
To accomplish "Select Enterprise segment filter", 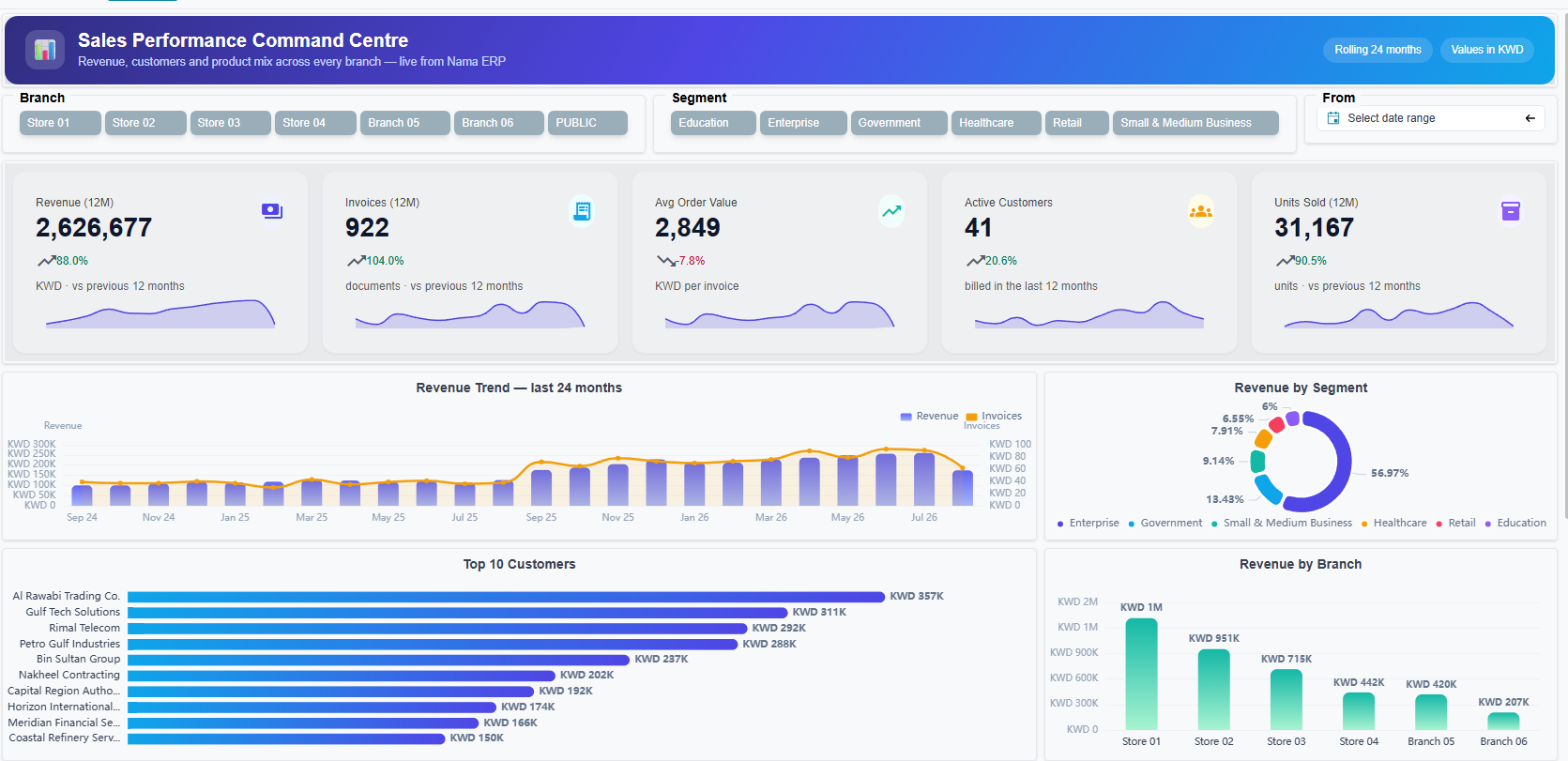I will (803, 123).
